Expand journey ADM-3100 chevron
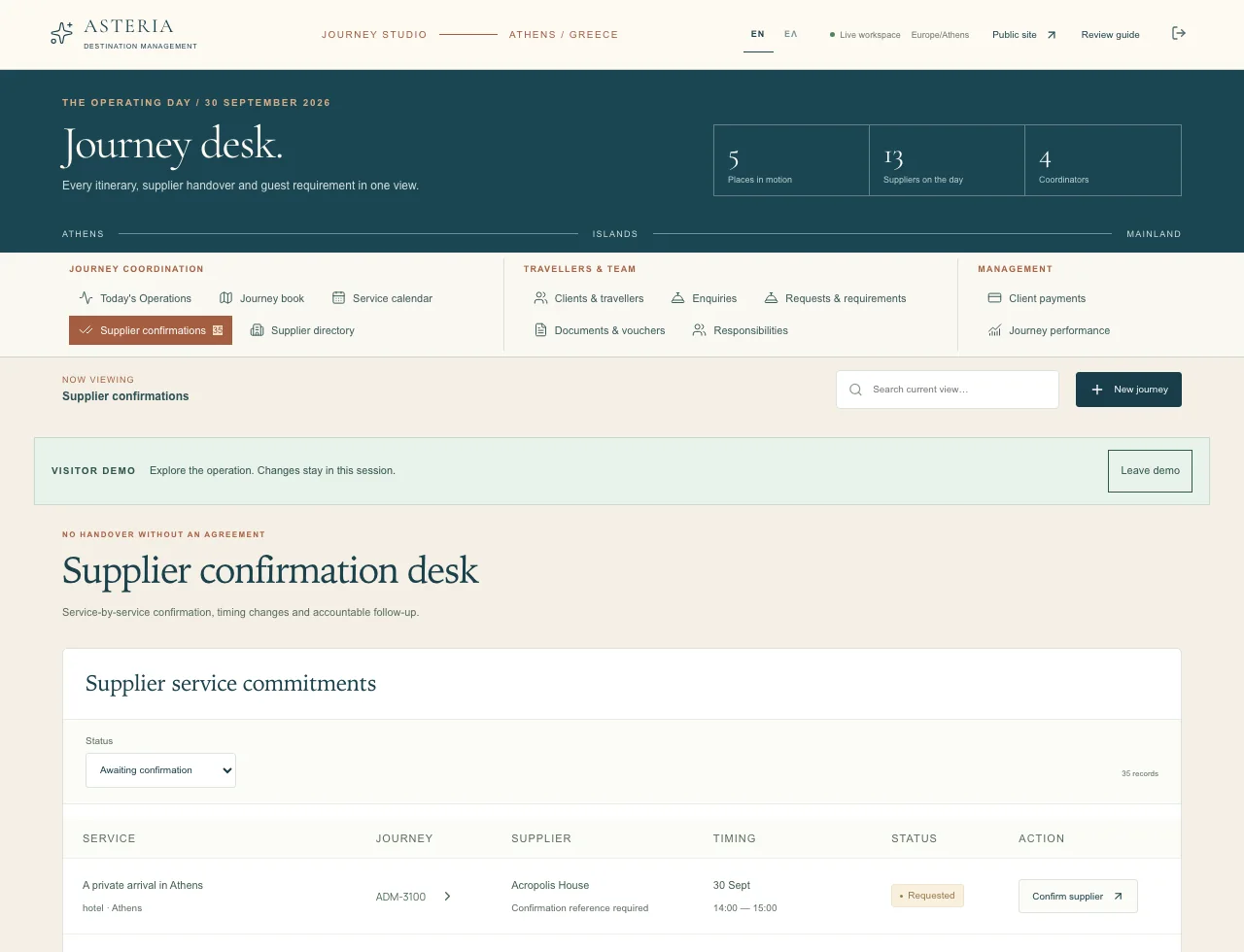Screen dimensions: 1244x952 click(447, 897)
